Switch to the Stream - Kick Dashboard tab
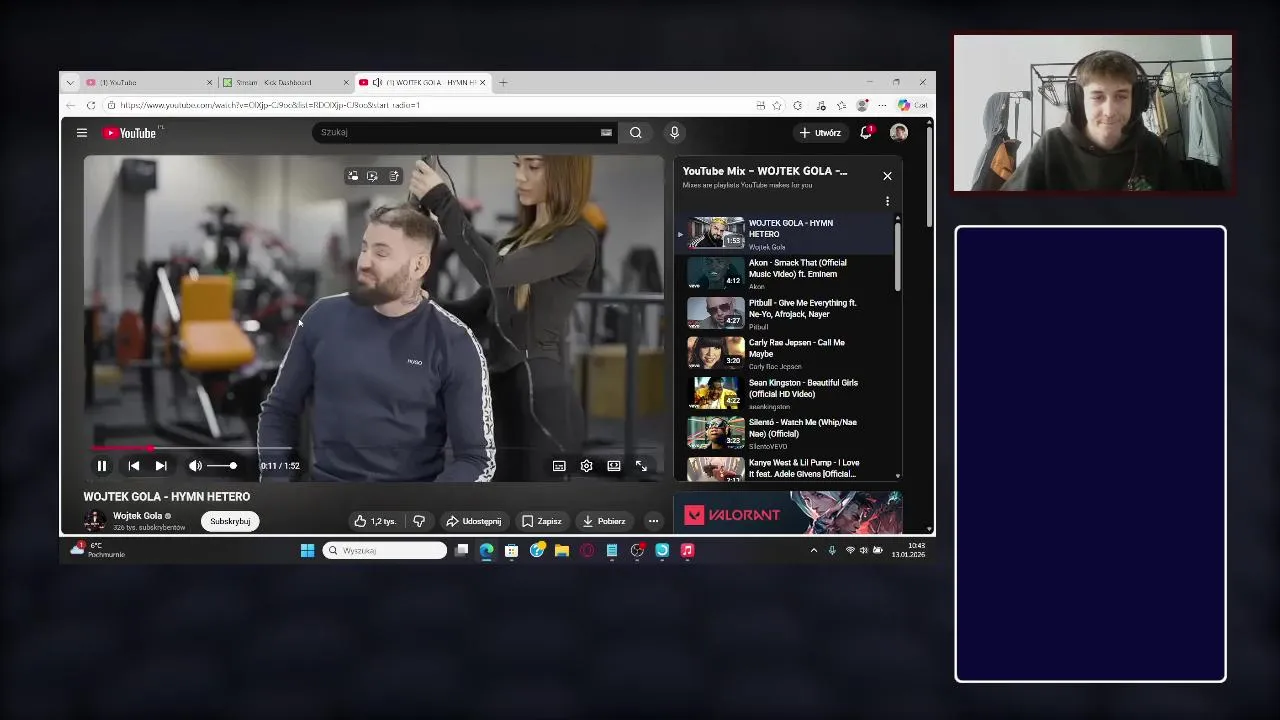This screenshot has height=720, width=1280. pyautogui.click(x=286, y=82)
